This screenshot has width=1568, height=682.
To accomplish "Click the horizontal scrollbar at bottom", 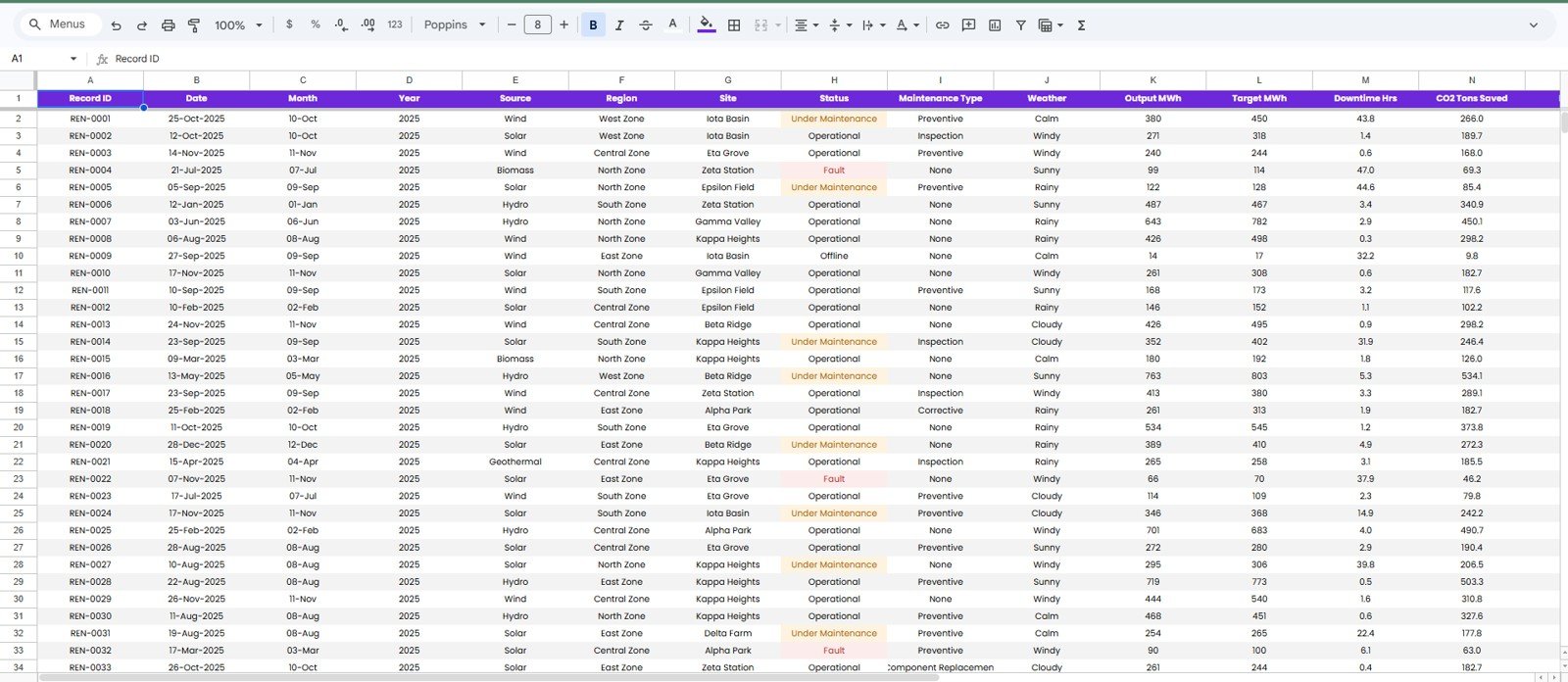I will click(490, 677).
